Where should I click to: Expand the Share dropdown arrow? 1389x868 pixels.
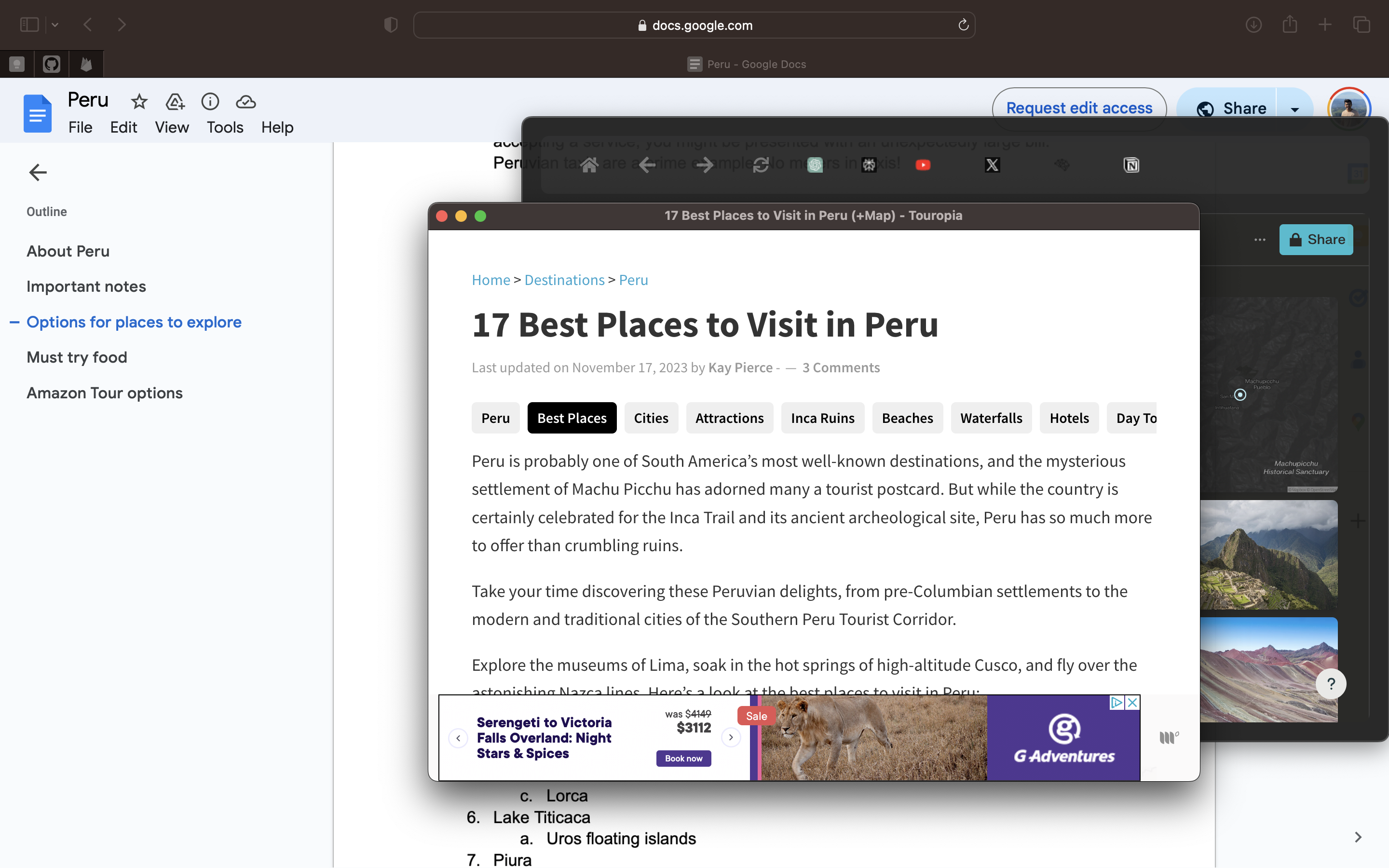(x=1294, y=108)
